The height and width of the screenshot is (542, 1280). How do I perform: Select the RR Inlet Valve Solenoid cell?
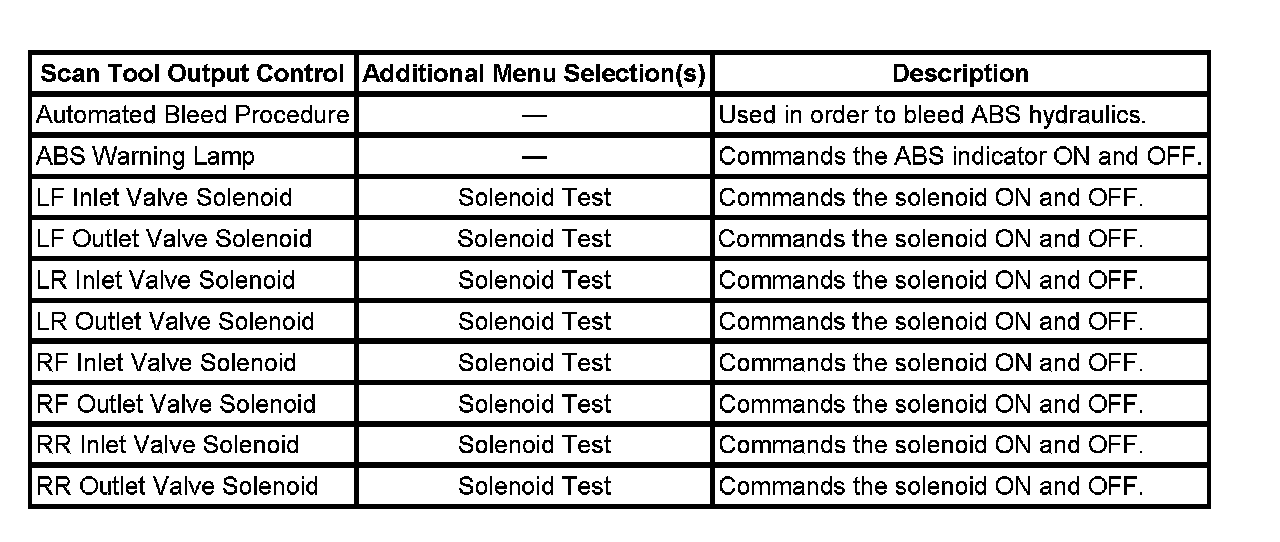pyautogui.click(x=167, y=445)
